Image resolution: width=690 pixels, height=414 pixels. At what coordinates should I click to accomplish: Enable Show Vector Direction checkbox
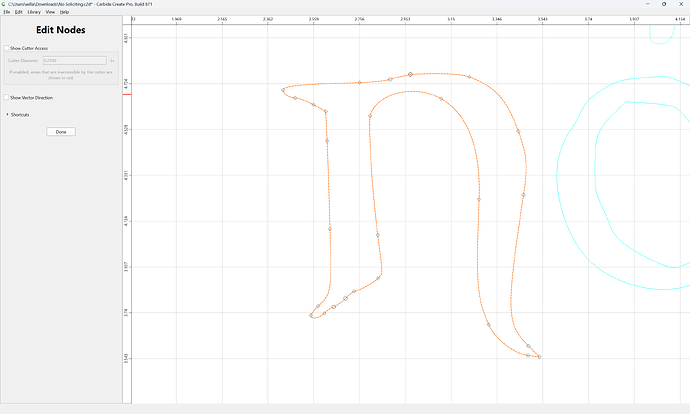coord(6,97)
